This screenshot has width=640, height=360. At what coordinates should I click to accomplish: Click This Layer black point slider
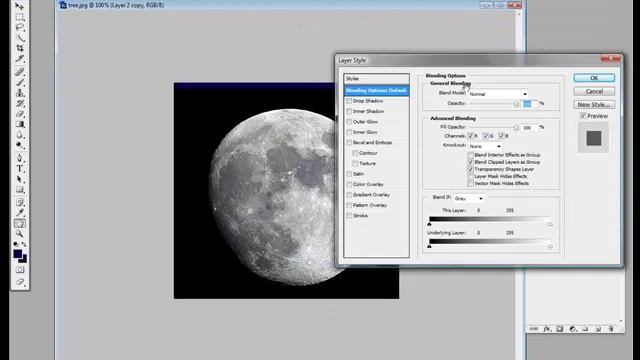click(x=429, y=224)
